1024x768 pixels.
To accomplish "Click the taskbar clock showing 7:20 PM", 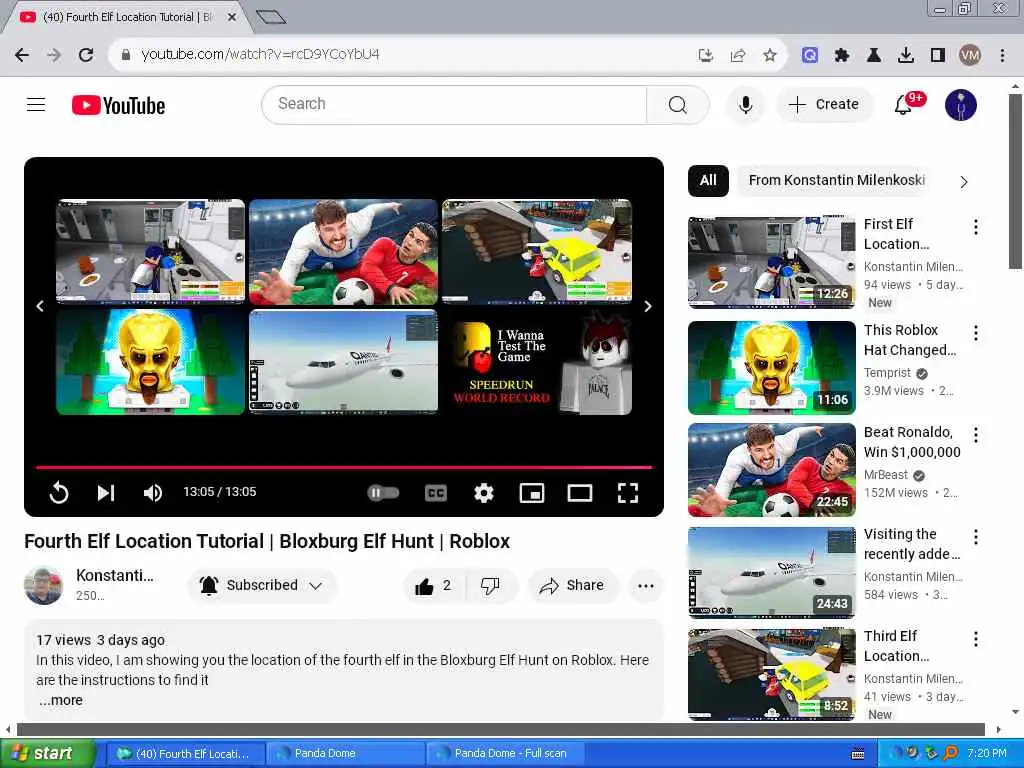I will 987,754.
